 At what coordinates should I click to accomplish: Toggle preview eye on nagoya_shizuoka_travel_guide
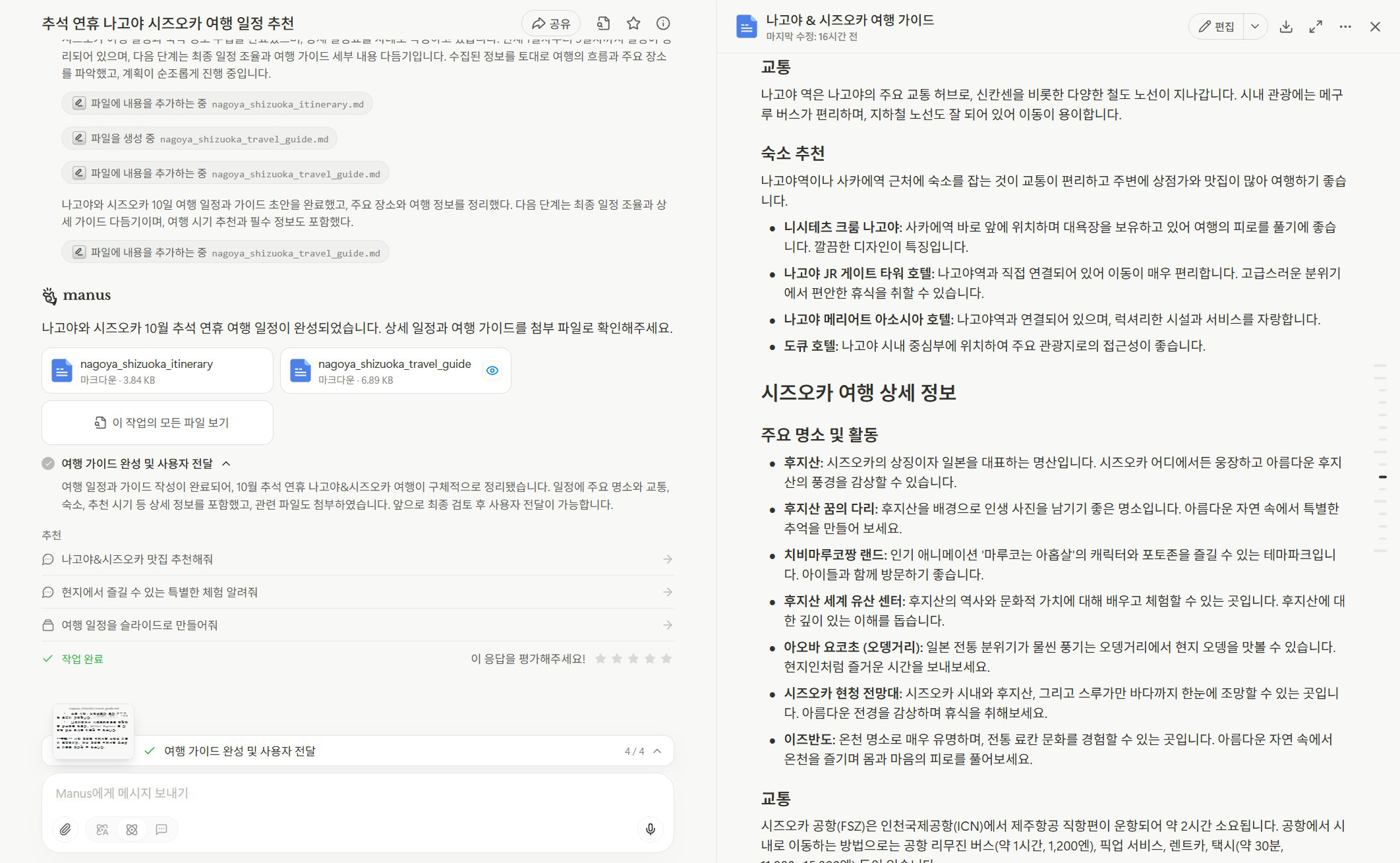pyautogui.click(x=492, y=371)
